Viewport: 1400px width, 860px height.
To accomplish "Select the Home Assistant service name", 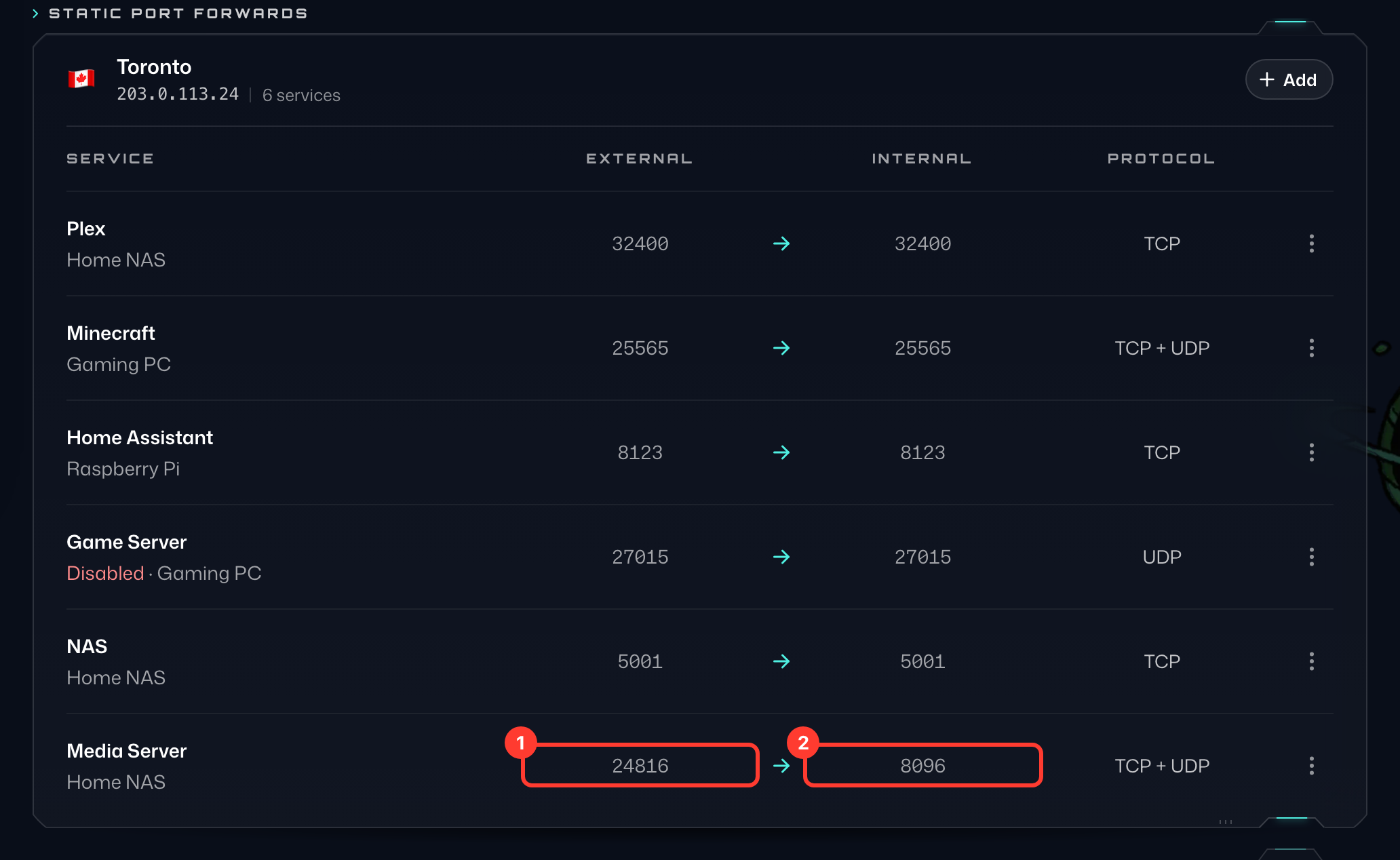I will [x=140, y=437].
